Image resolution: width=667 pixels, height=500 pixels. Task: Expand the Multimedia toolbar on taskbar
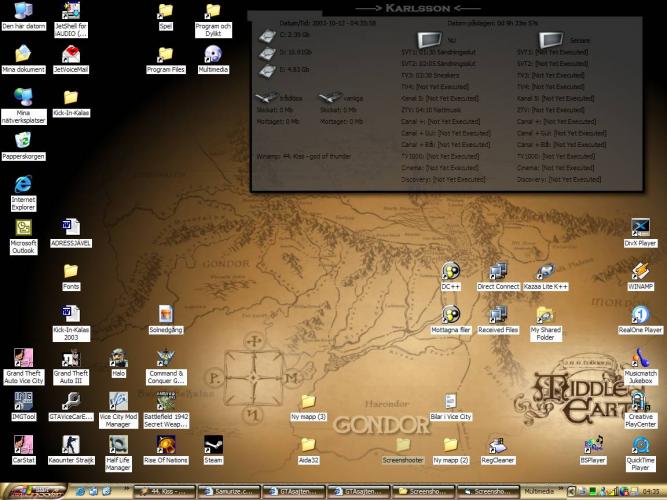pos(558,492)
